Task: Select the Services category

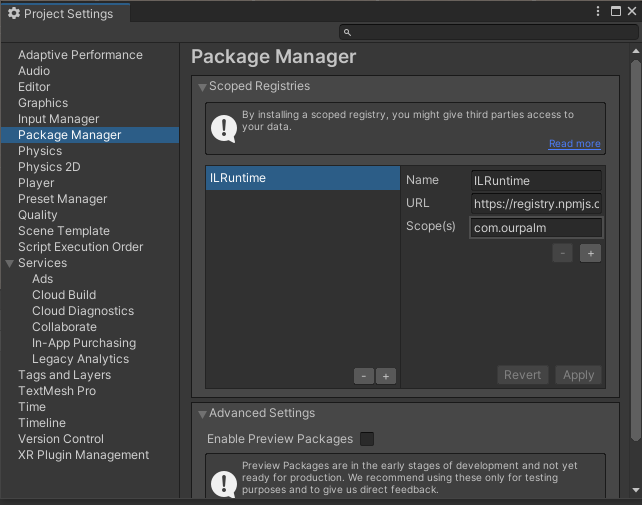Action: (43, 263)
